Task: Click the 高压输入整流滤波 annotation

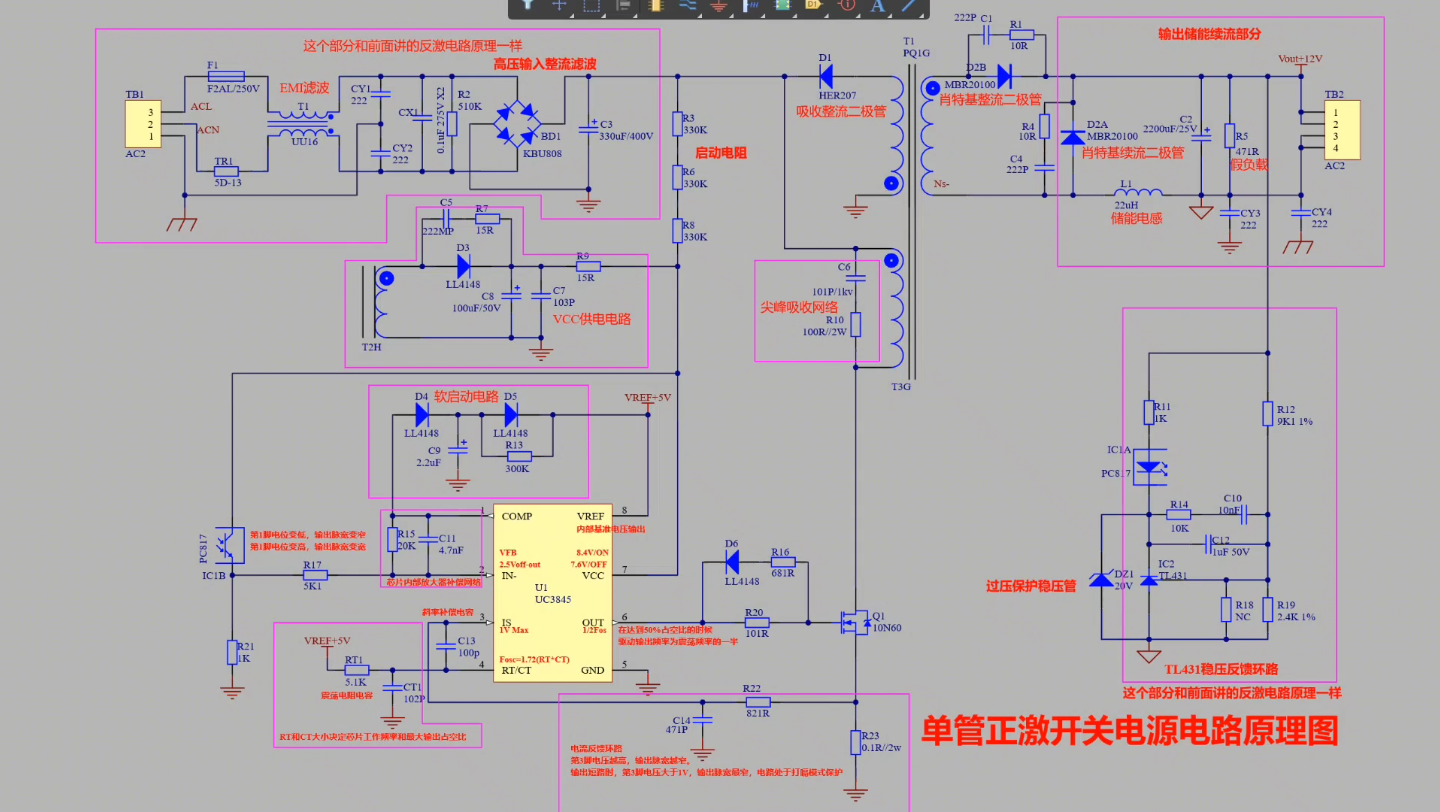Action: (545, 64)
